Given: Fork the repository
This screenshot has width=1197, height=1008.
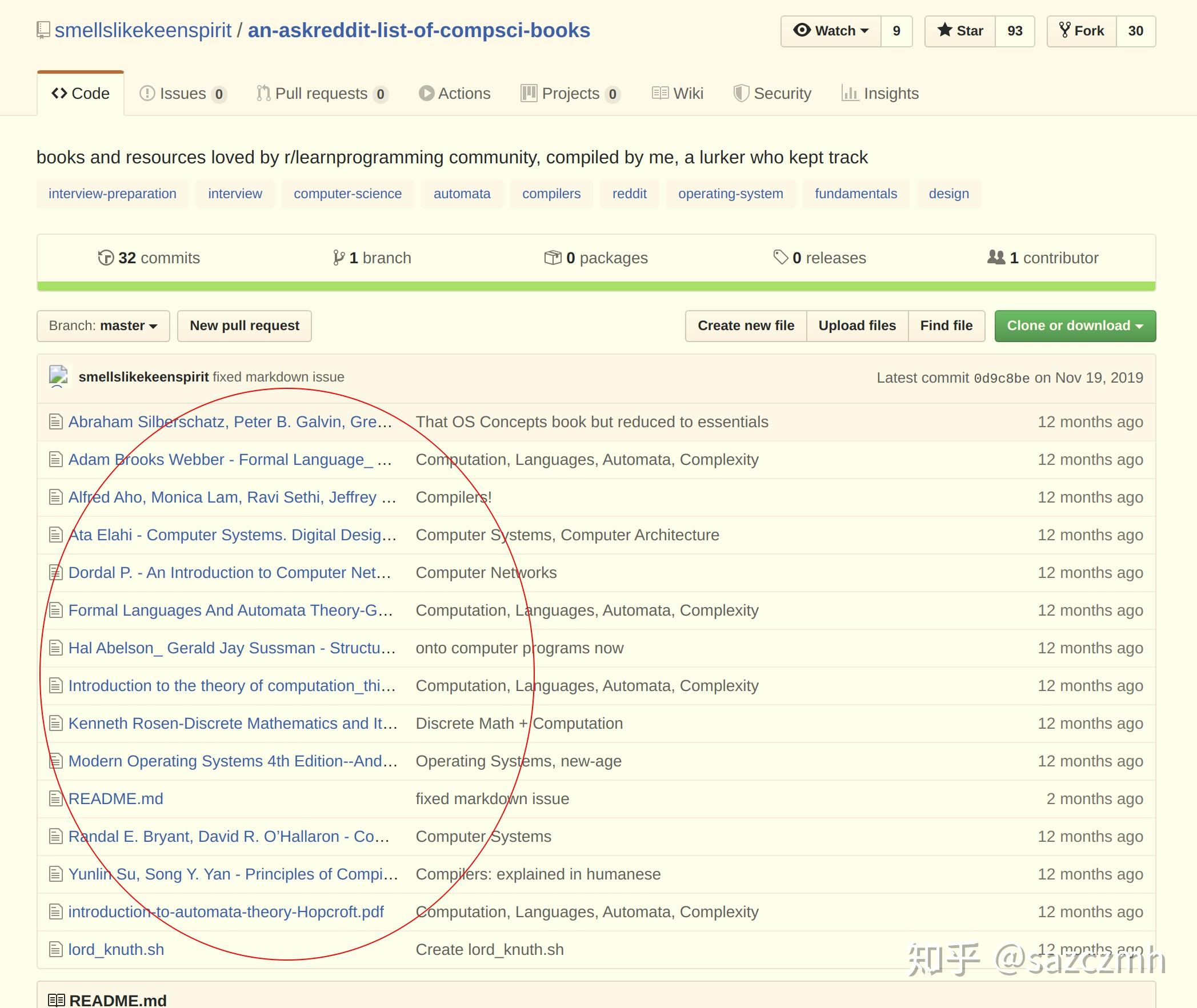Looking at the screenshot, I should coord(1082,31).
